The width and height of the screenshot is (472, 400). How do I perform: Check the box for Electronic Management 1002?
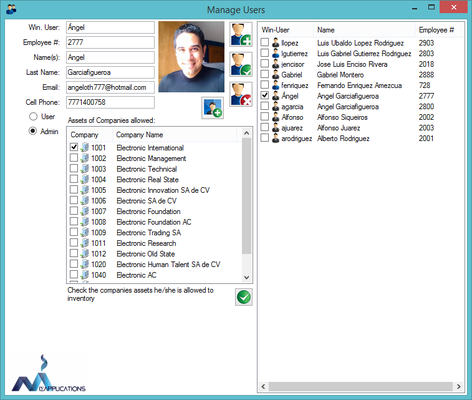pyautogui.click(x=74, y=158)
